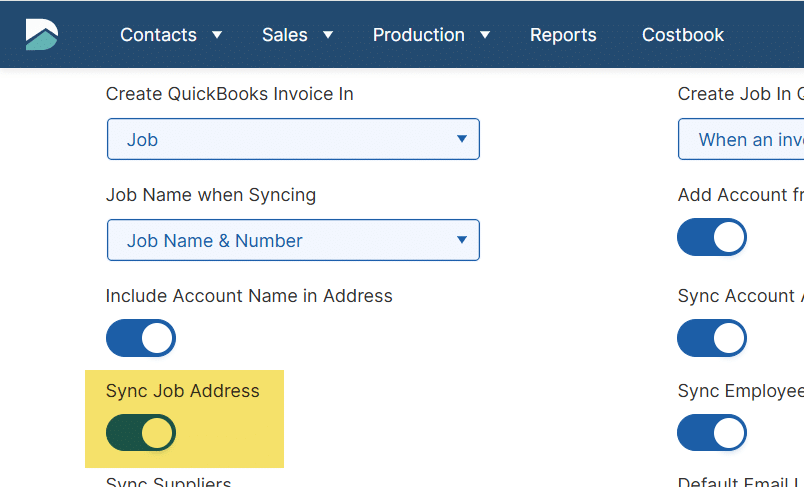Open the dropdown showing 'When an inv'
Screen dimensions: 804x487
tap(741, 140)
